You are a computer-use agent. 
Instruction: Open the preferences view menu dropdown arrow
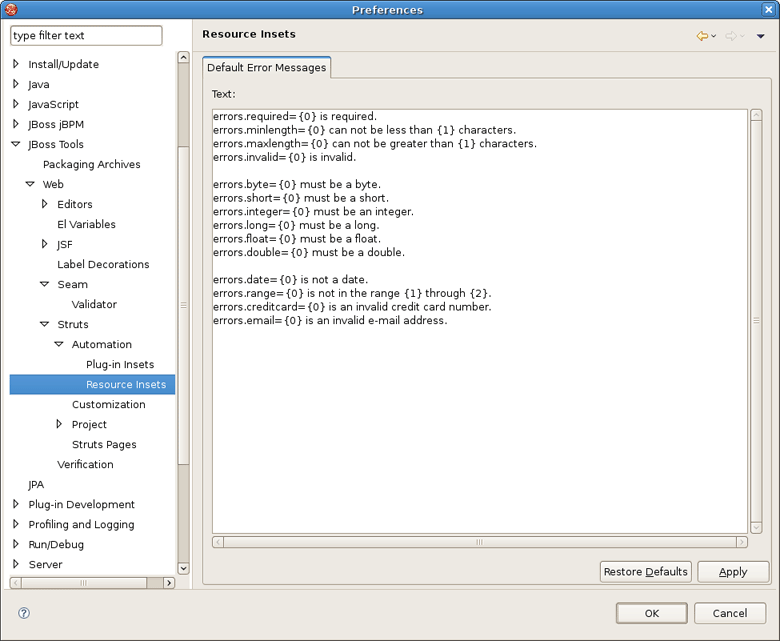click(760, 37)
